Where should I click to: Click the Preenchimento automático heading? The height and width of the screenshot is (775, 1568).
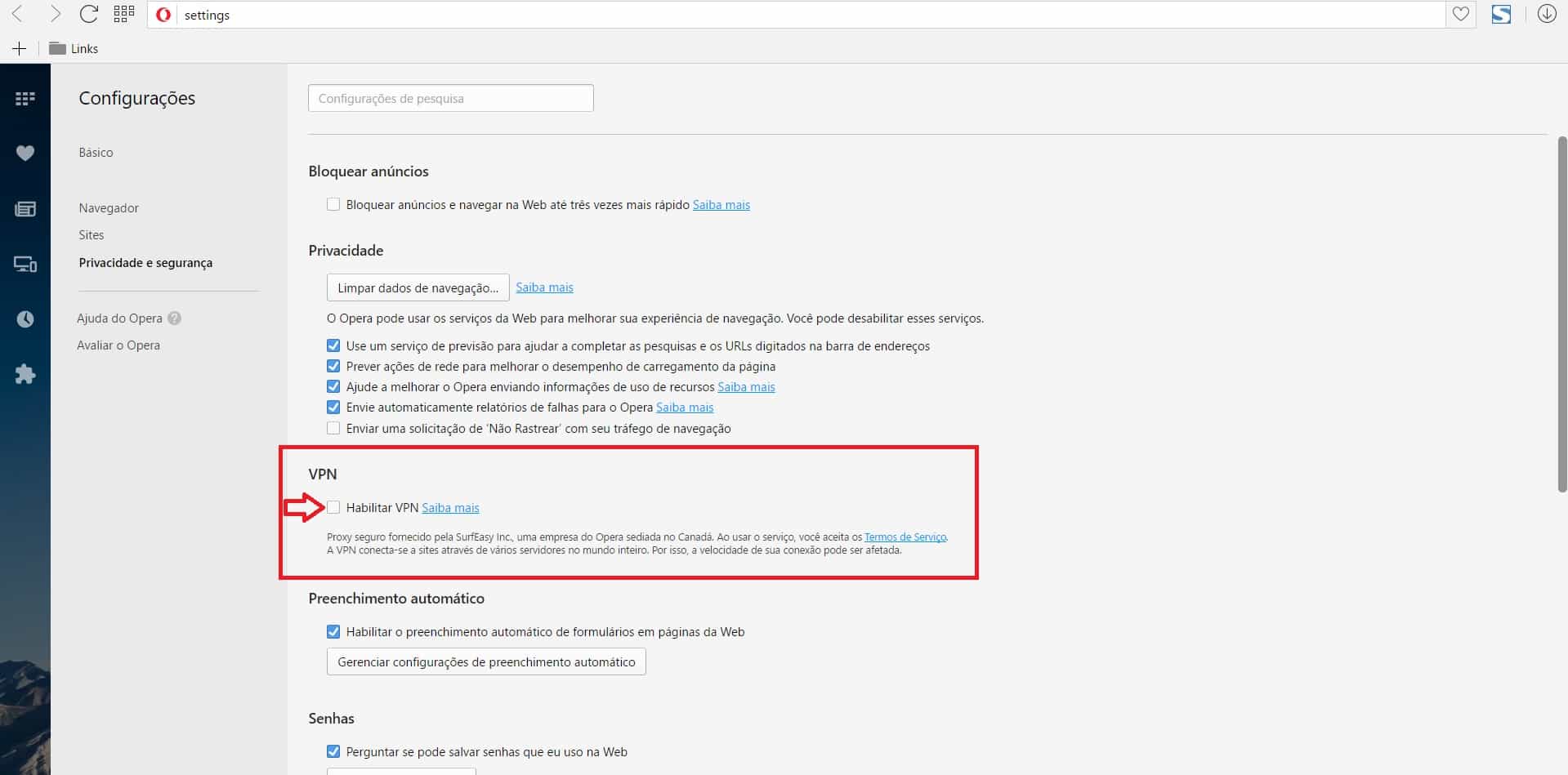point(396,598)
